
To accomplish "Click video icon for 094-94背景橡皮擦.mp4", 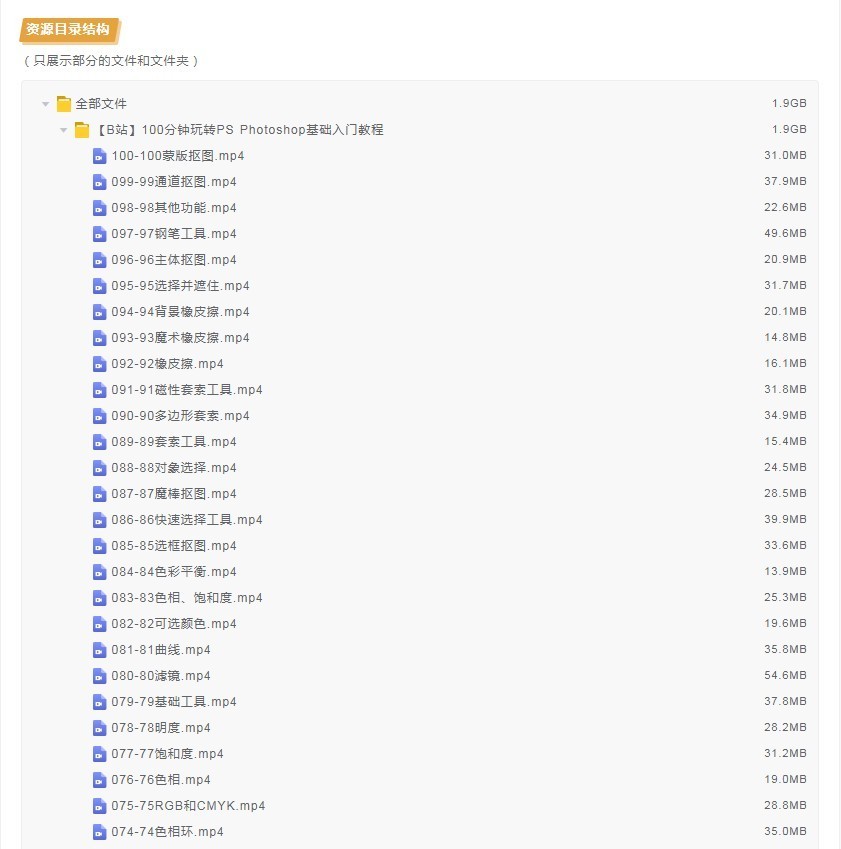I will (100, 312).
